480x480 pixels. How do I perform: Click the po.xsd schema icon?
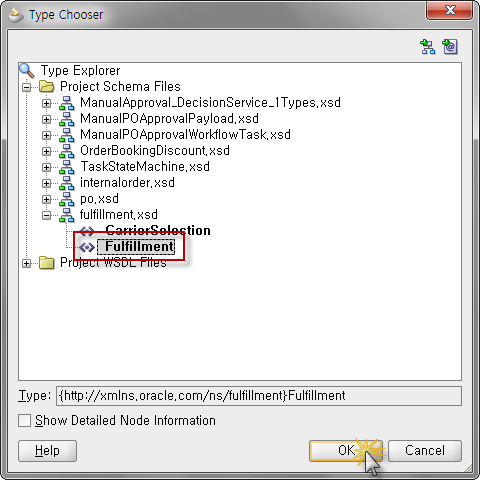[x=67, y=199]
